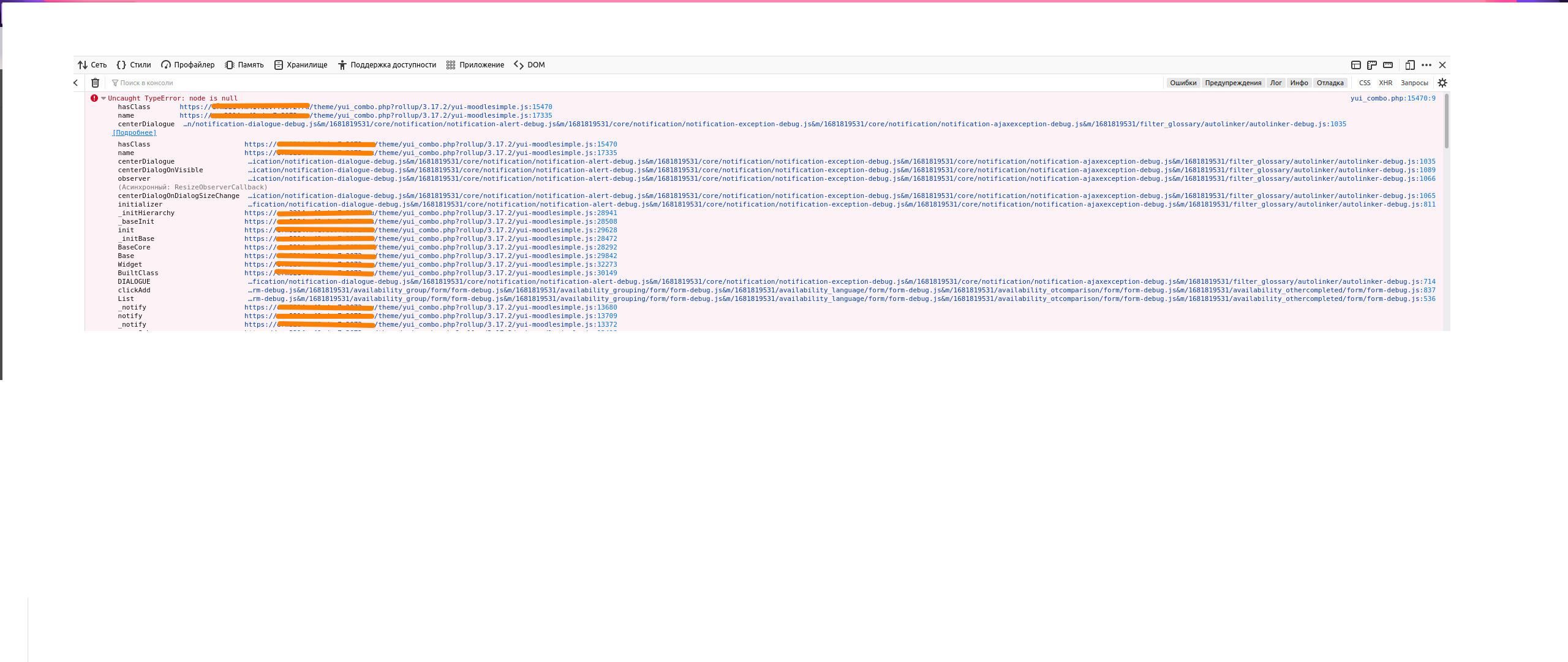Open link yui-moodlesimple.js:29628
Image resolution: width=1568 pixels, height=662 pixels.
click(431, 230)
